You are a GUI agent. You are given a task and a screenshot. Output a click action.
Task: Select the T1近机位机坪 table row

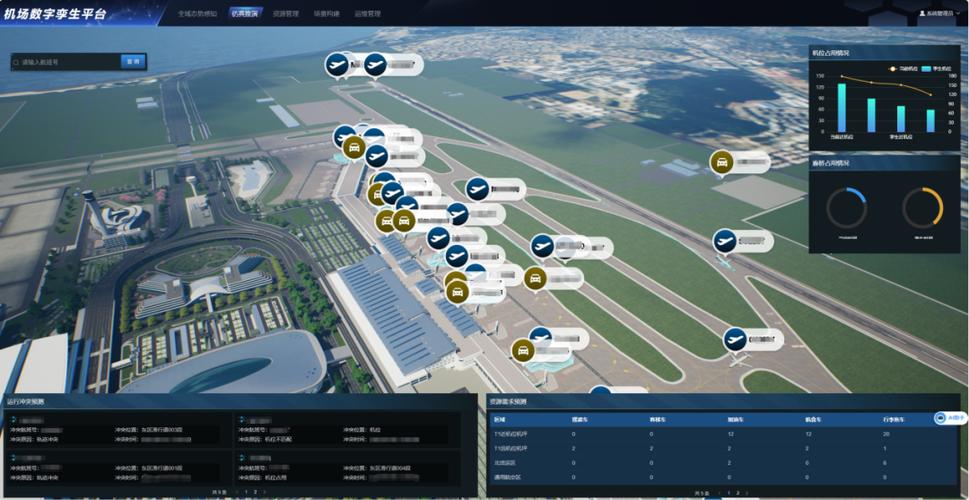[x=723, y=434]
